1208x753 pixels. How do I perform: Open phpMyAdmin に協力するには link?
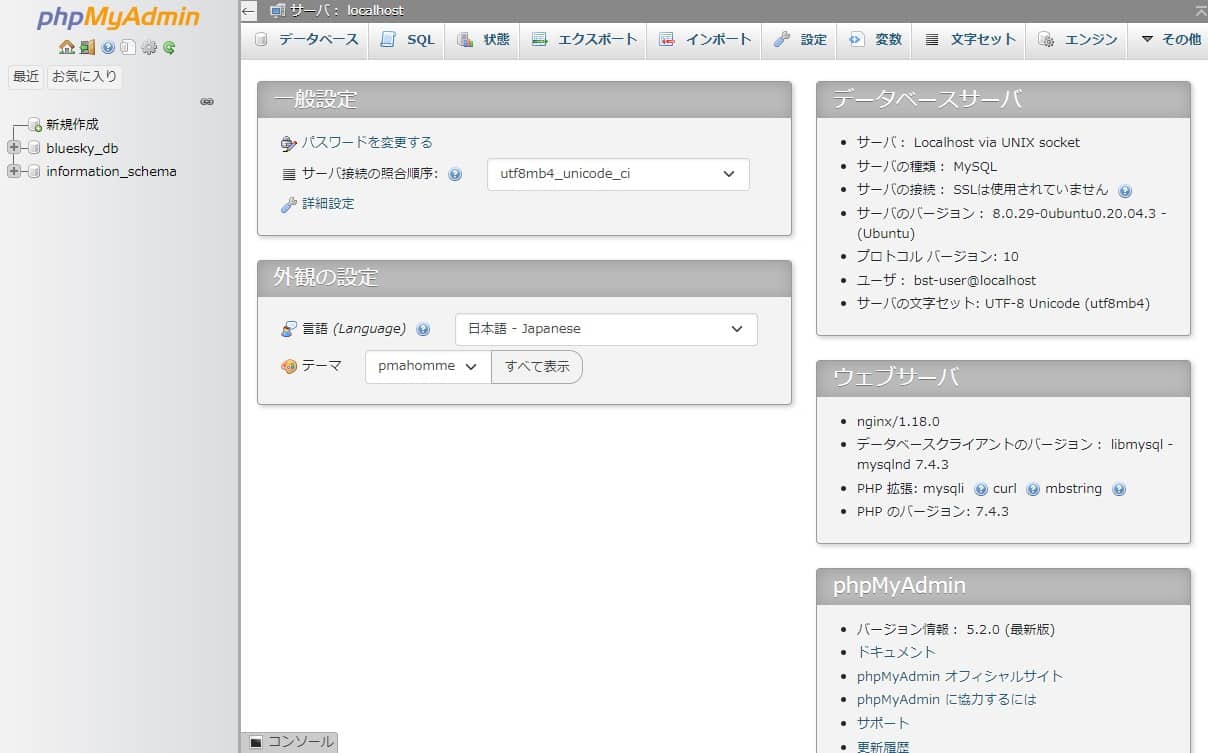point(947,699)
